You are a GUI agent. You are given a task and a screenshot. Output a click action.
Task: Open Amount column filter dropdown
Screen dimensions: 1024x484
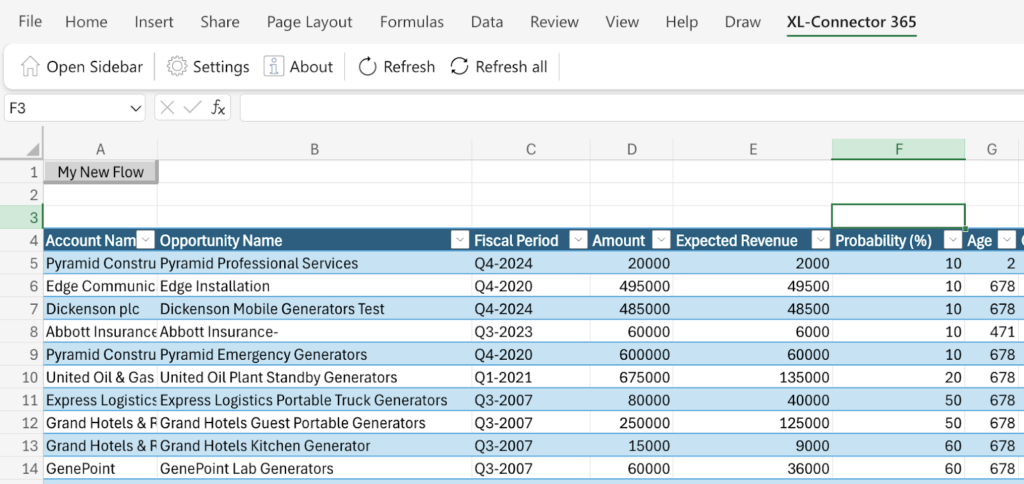[x=662, y=240]
